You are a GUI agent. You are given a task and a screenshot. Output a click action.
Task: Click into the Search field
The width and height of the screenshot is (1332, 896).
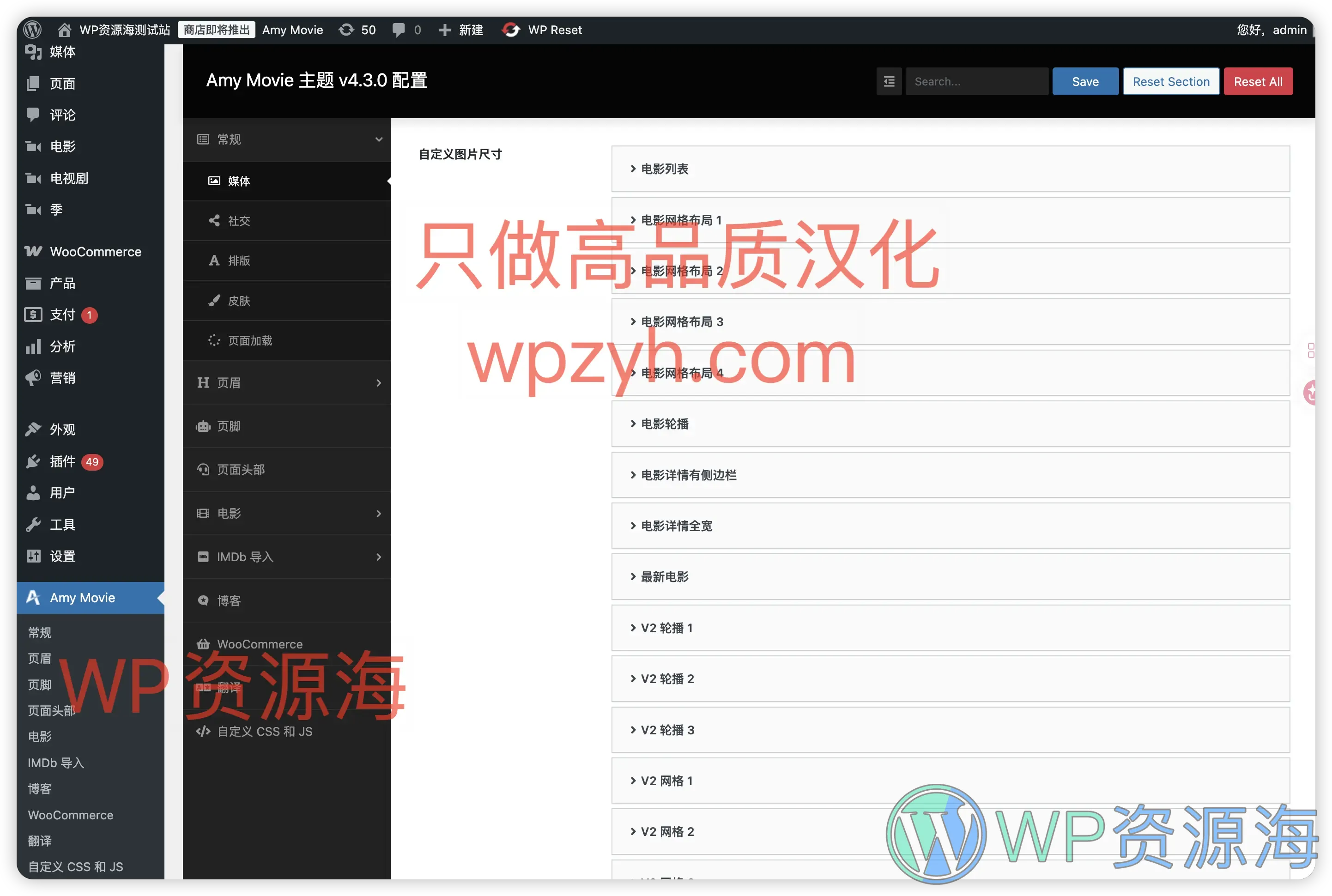976,81
